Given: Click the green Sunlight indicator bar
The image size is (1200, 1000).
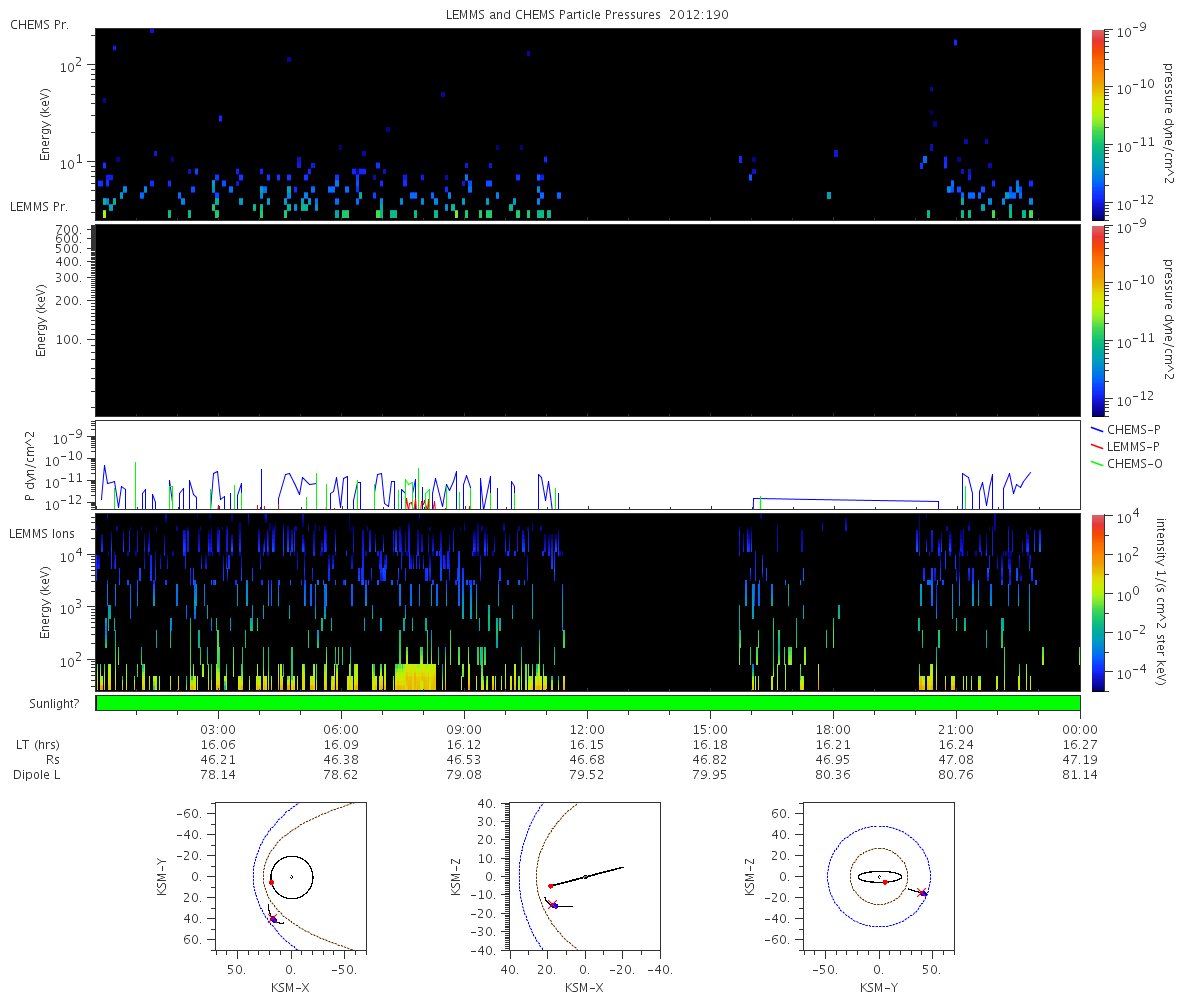Looking at the screenshot, I should [588, 703].
